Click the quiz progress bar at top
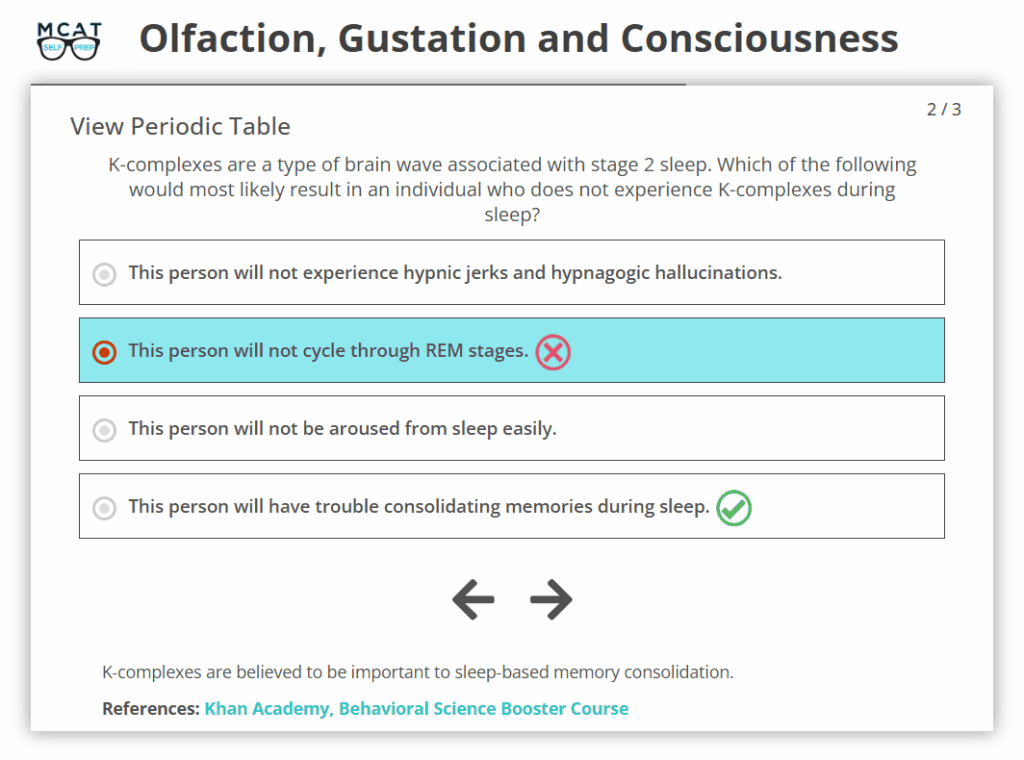This screenshot has width=1024, height=760. (x=358, y=85)
